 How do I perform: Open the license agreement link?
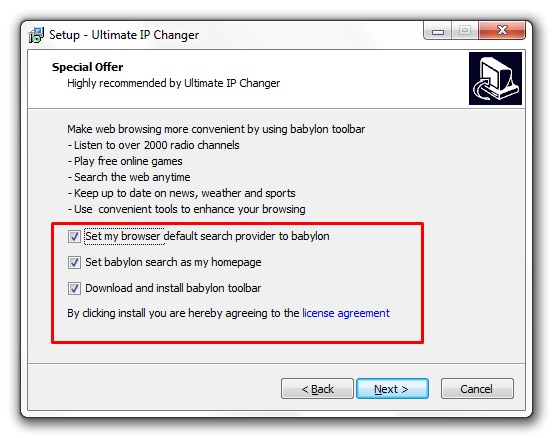pos(346,313)
